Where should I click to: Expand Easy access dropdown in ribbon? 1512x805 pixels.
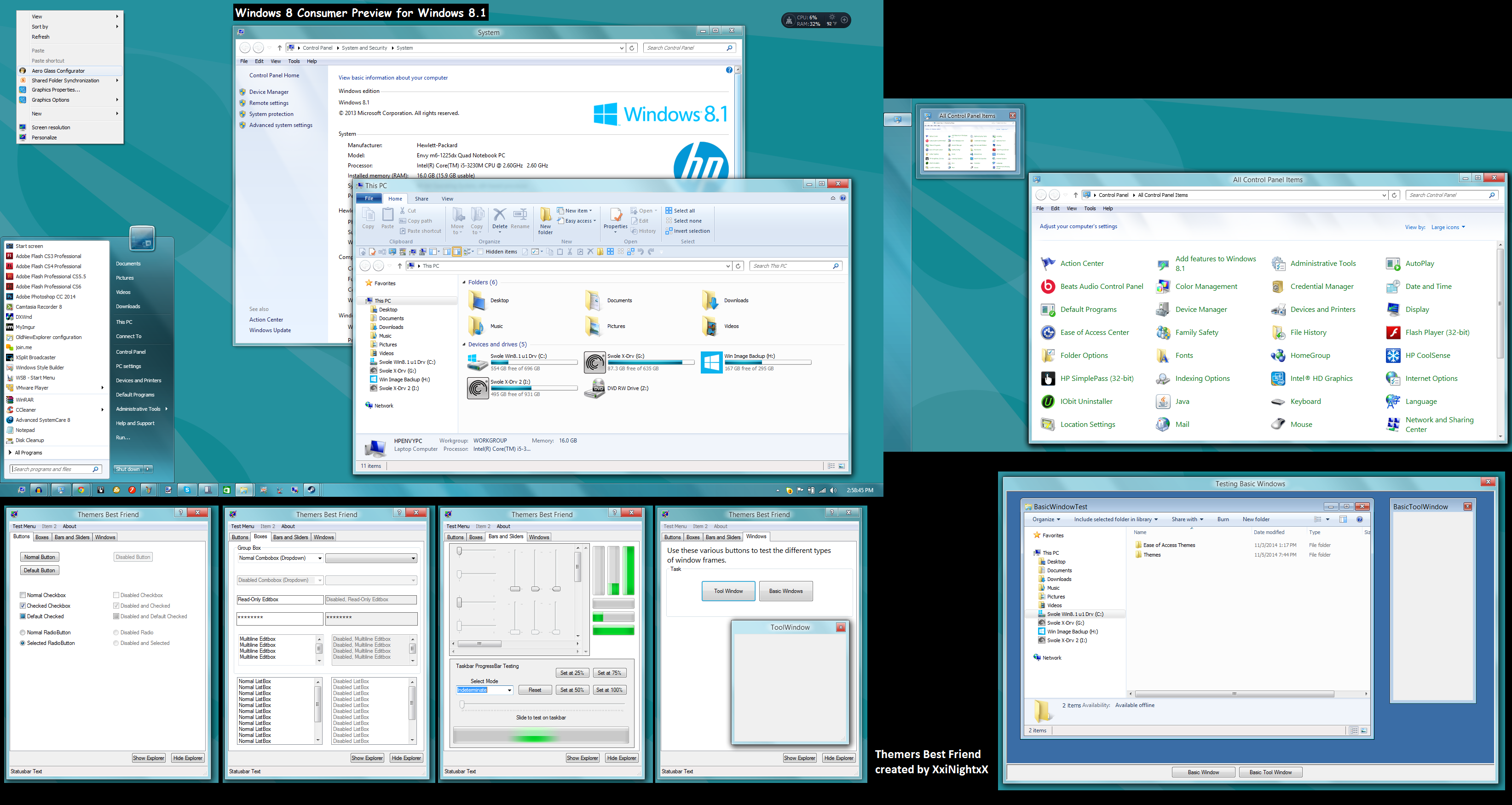pos(577,221)
